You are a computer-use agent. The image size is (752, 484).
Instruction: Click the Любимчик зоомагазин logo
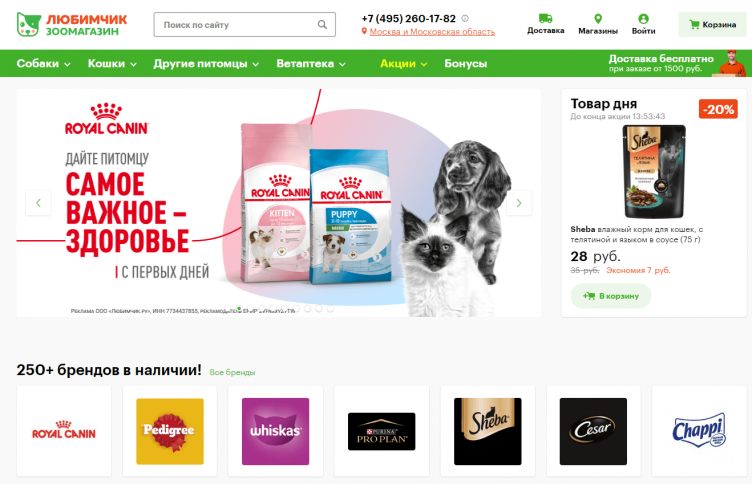coord(72,24)
